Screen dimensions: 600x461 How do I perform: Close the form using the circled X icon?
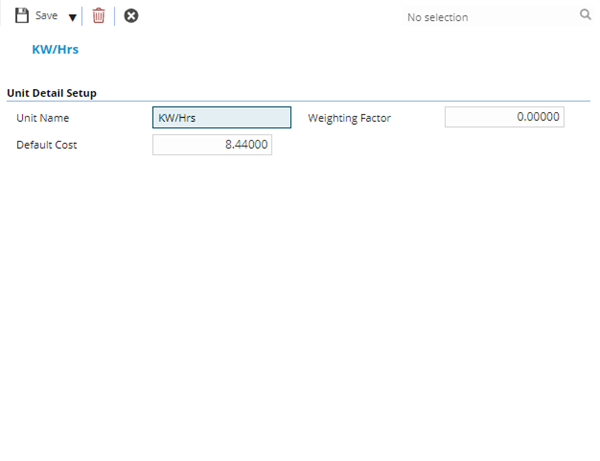click(131, 16)
